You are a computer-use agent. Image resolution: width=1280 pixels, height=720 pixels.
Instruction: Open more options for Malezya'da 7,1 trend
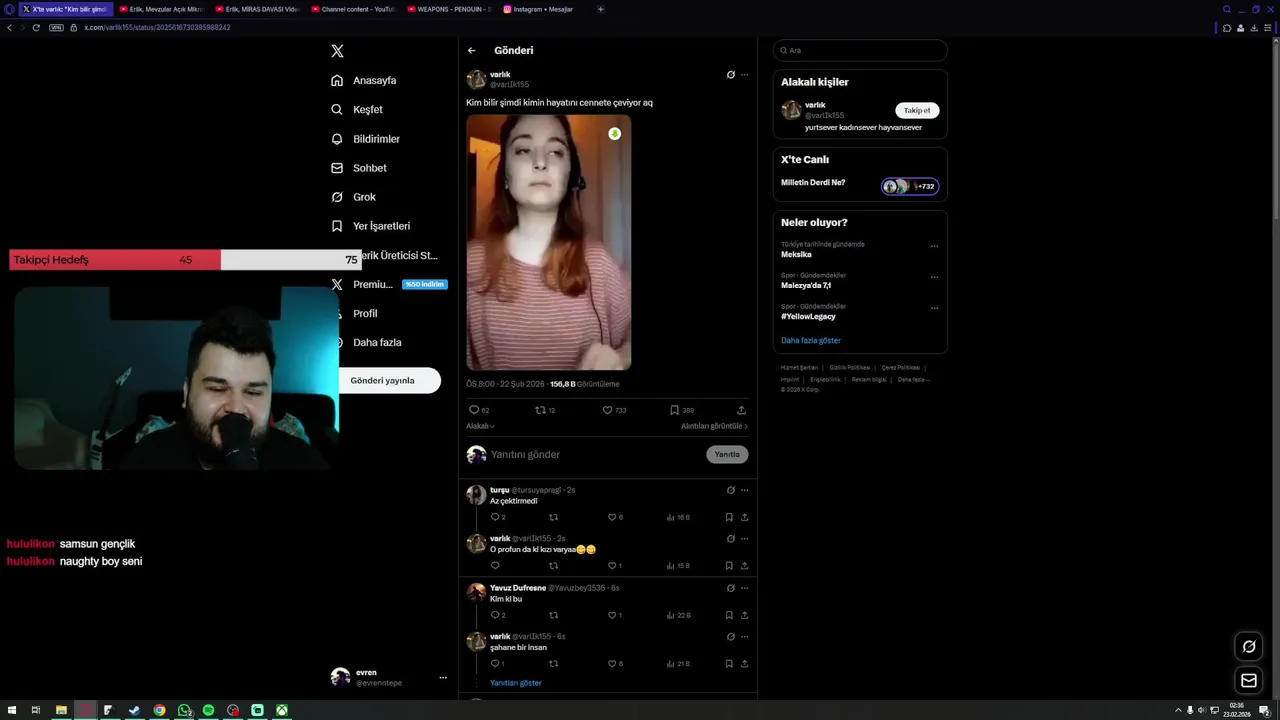(934, 277)
